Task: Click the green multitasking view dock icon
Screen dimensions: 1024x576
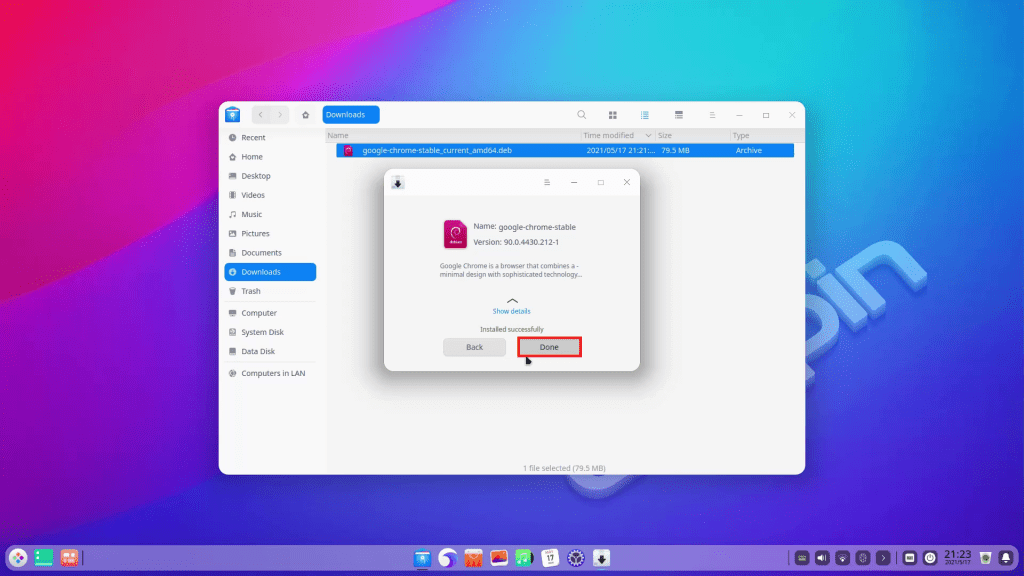Action: pyautogui.click(x=44, y=558)
